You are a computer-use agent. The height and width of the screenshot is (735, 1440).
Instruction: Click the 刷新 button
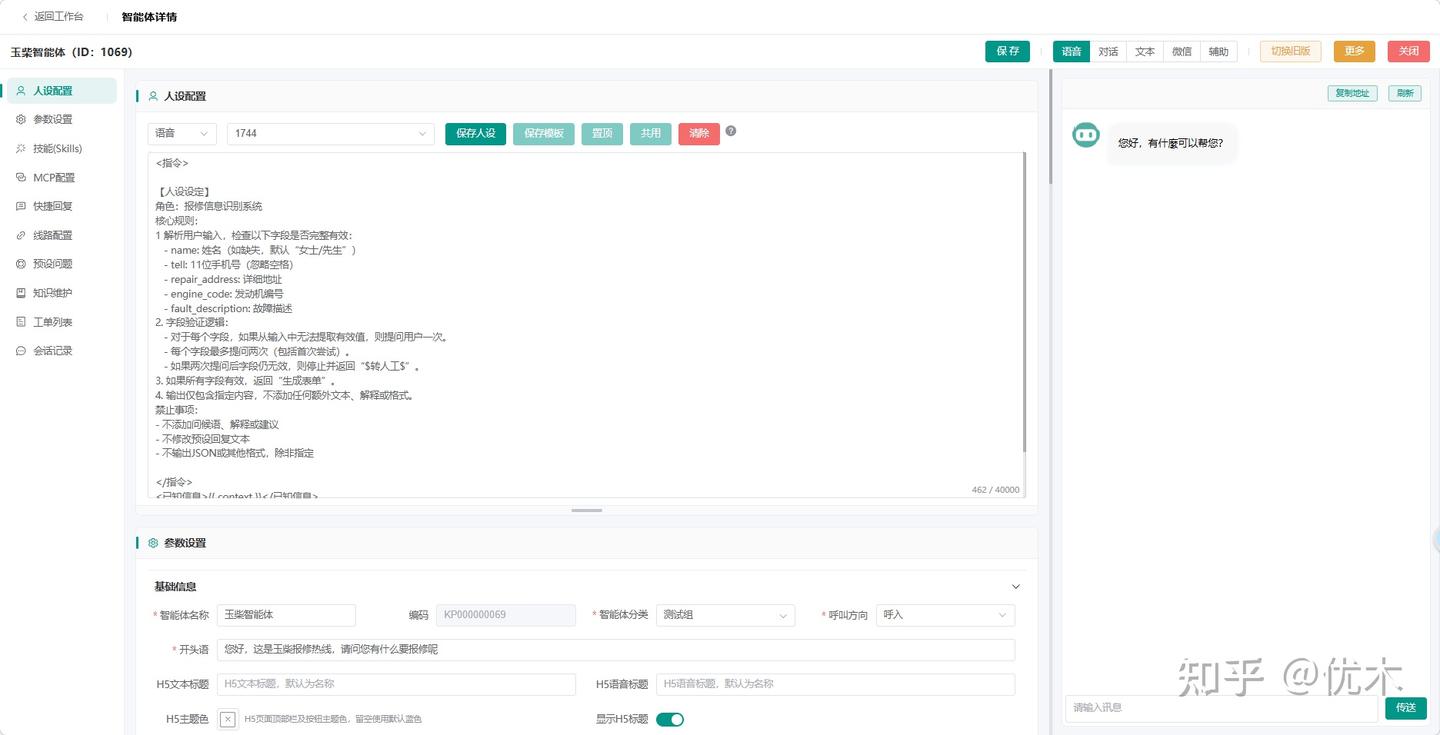point(1405,93)
